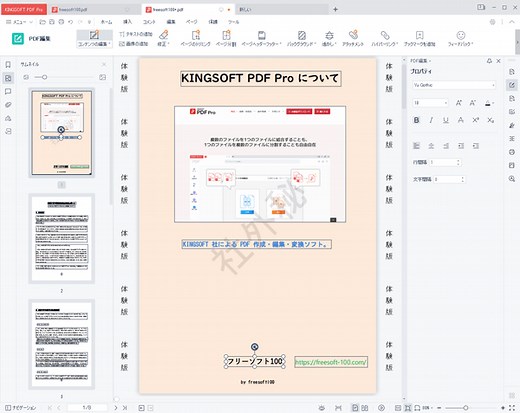Jump to the last page button
Screen dimensions: 520x413
click(125, 408)
